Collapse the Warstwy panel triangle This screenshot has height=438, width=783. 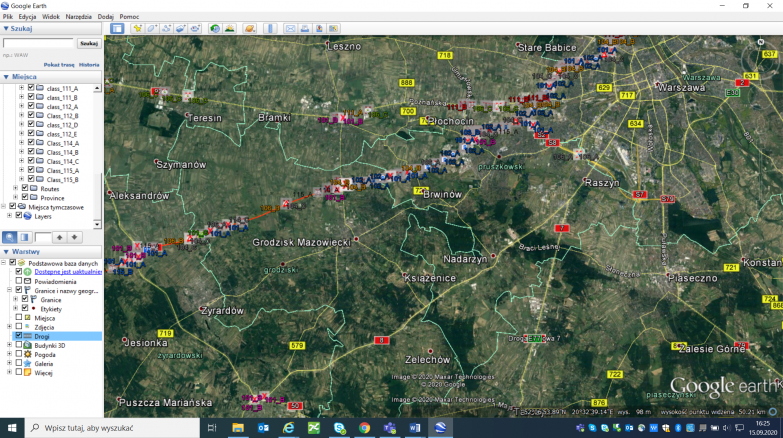tap(6, 252)
